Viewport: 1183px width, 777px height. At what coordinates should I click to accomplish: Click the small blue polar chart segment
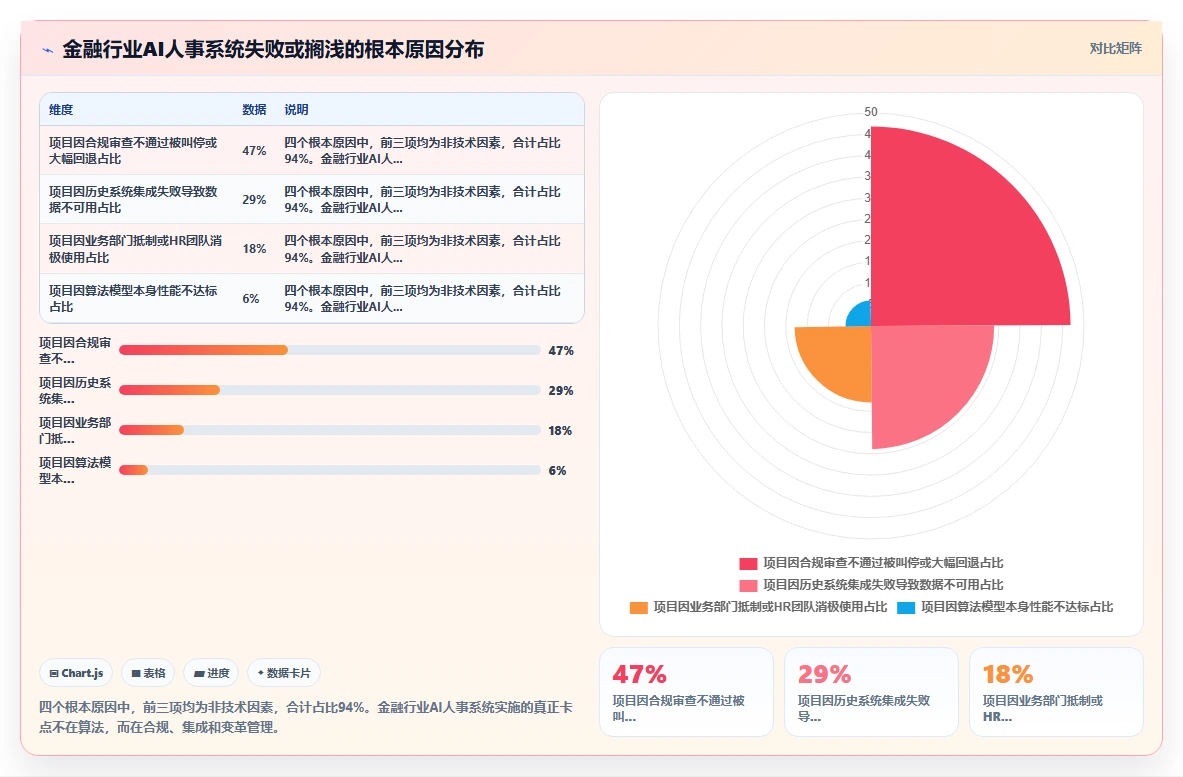pos(862,317)
